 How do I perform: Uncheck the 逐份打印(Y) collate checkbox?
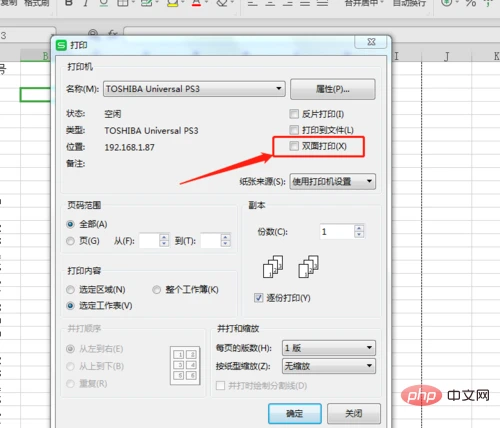pos(259,298)
